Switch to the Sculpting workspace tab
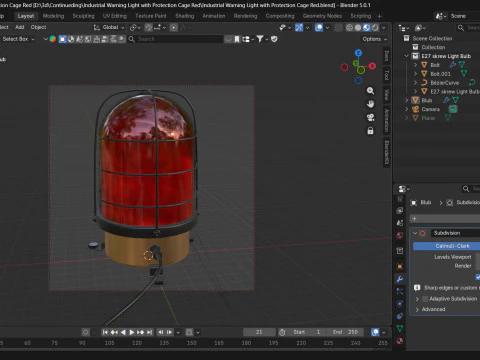The width and height of the screenshot is (480, 360). click(83, 16)
